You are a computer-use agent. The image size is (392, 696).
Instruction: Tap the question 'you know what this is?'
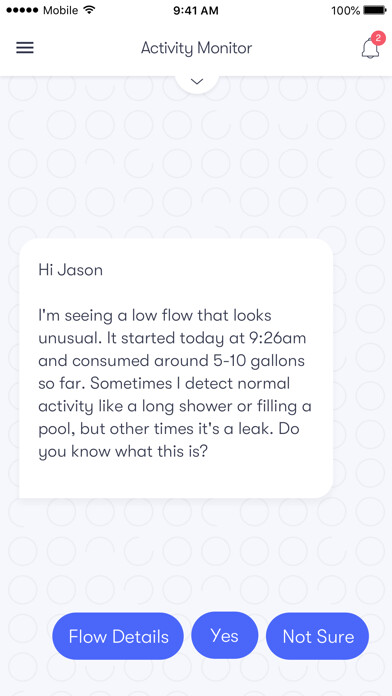click(x=123, y=452)
